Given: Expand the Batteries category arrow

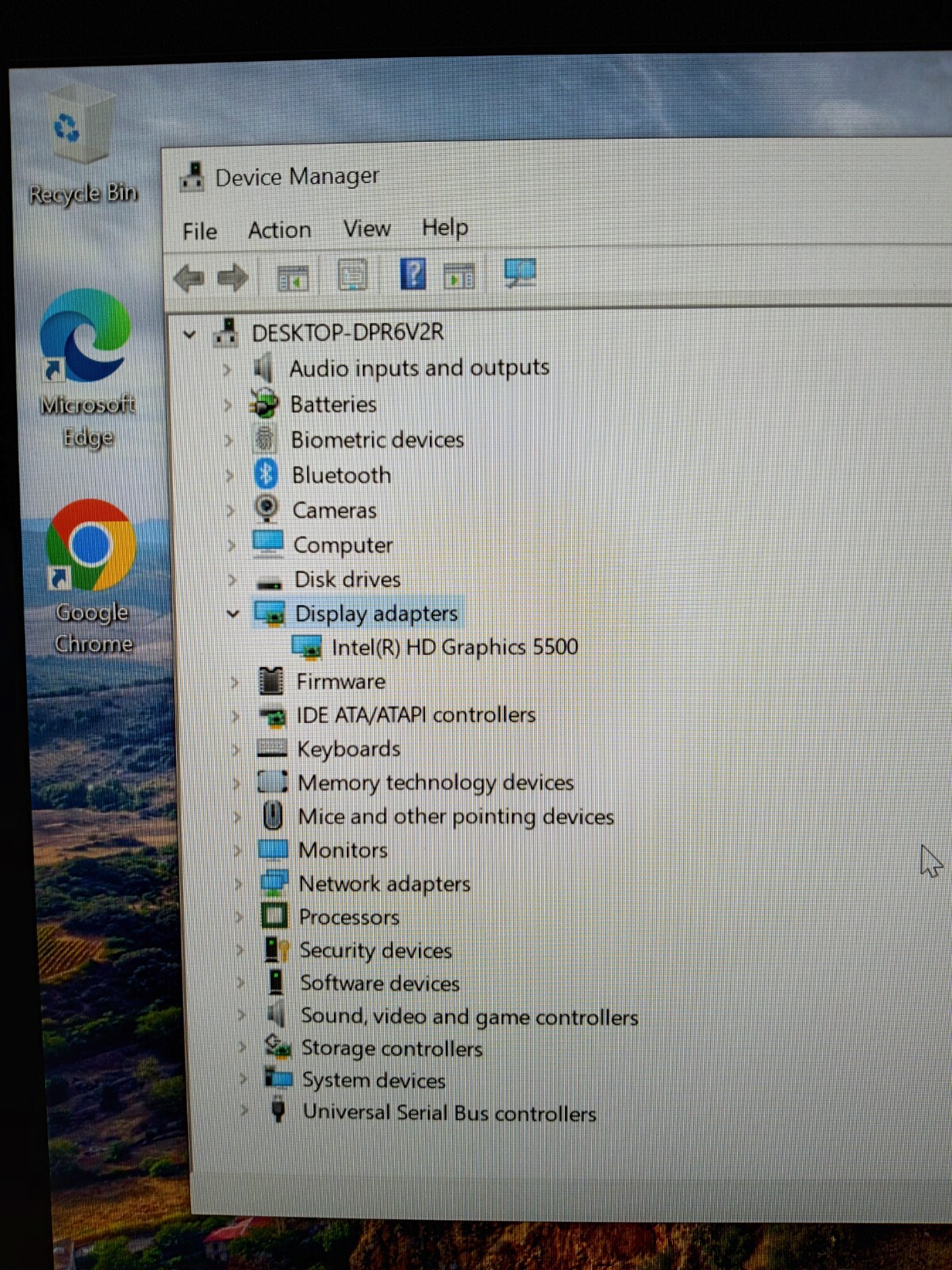Looking at the screenshot, I should (228, 405).
